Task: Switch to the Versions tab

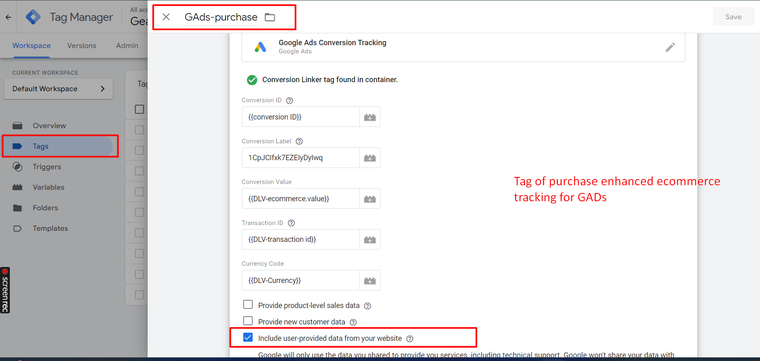Action: 81,46
